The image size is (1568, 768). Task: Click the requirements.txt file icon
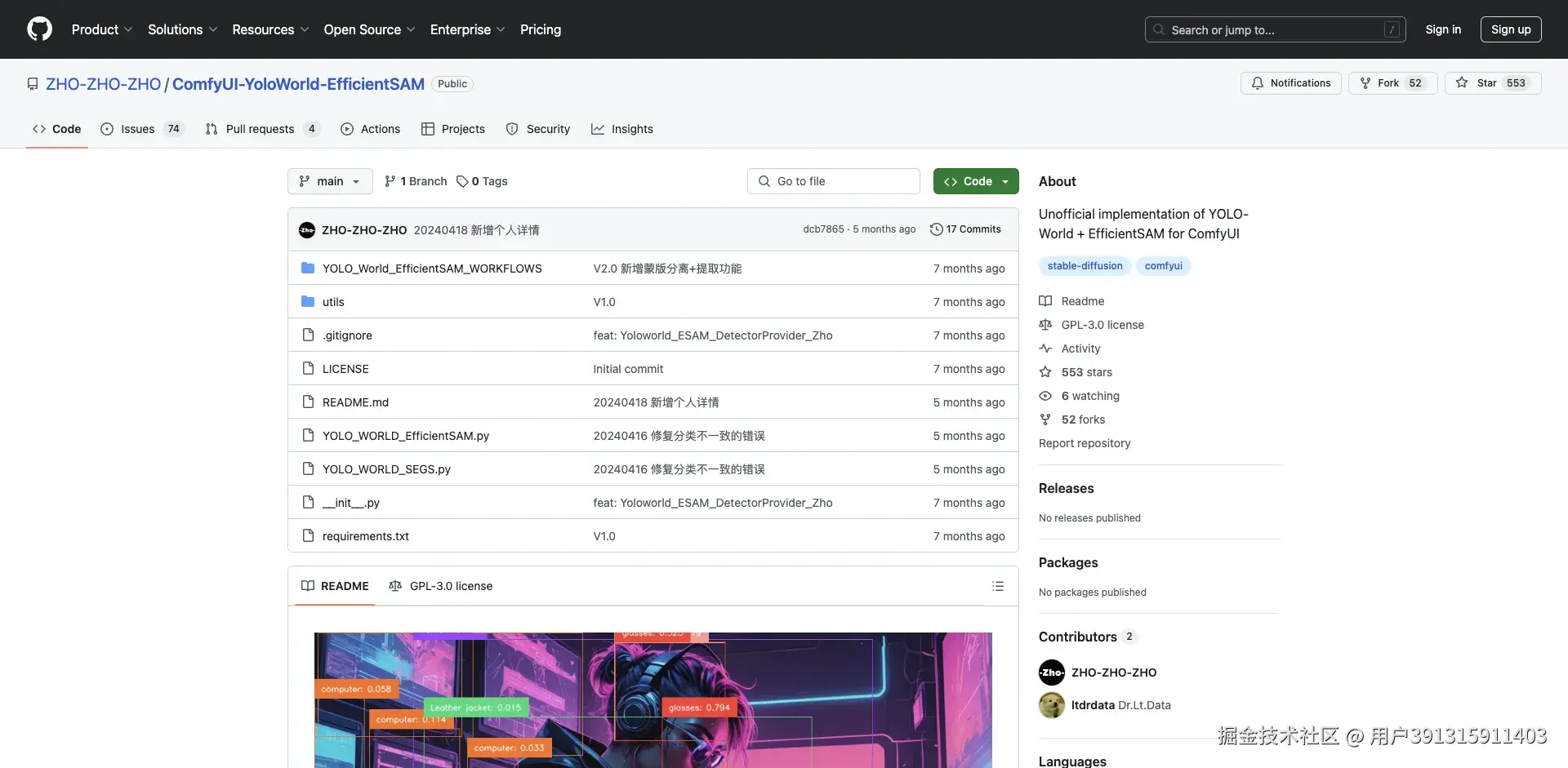308,536
